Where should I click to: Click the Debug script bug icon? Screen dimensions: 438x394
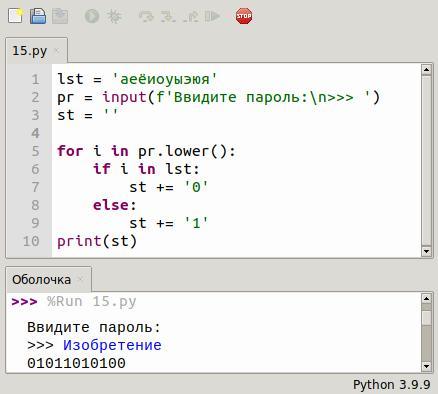[x=114, y=16]
